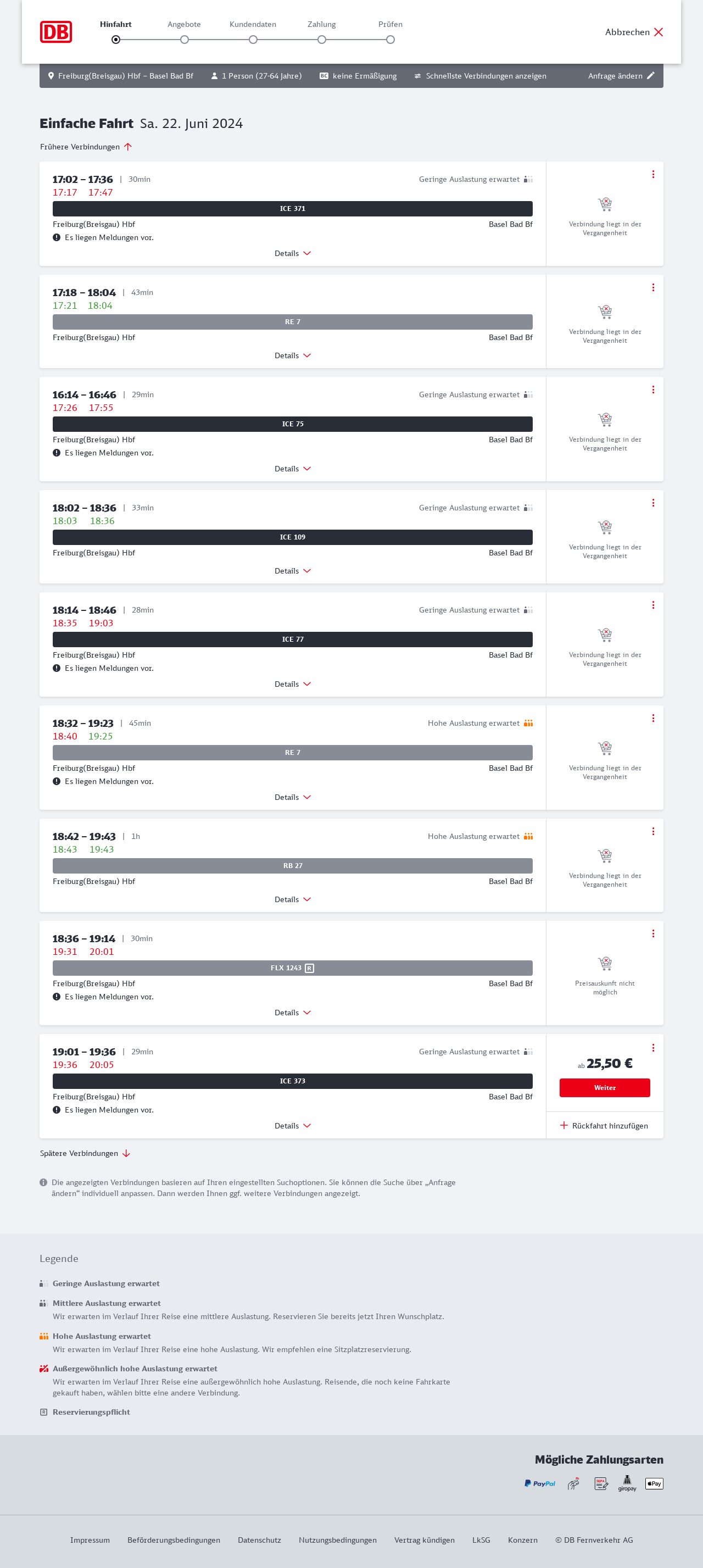This screenshot has height=1568, width=703.
Task: Click the alert icon under ICE 75
Action: (x=57, y=453)
